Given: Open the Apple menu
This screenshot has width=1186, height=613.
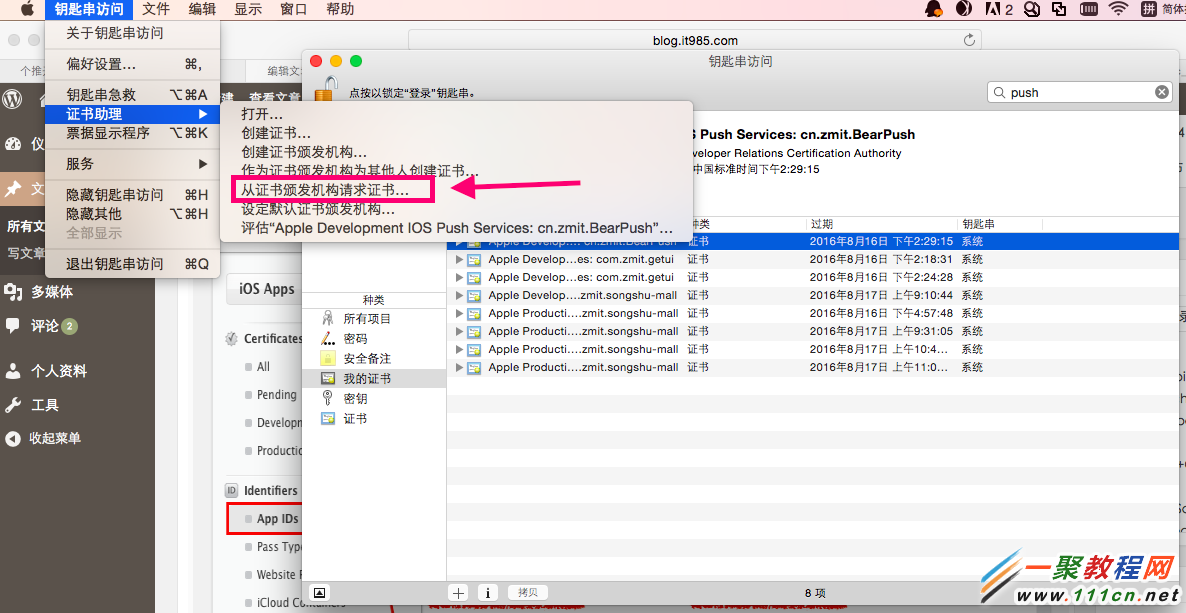Looking at the screenshot, I should click(27, 9).
